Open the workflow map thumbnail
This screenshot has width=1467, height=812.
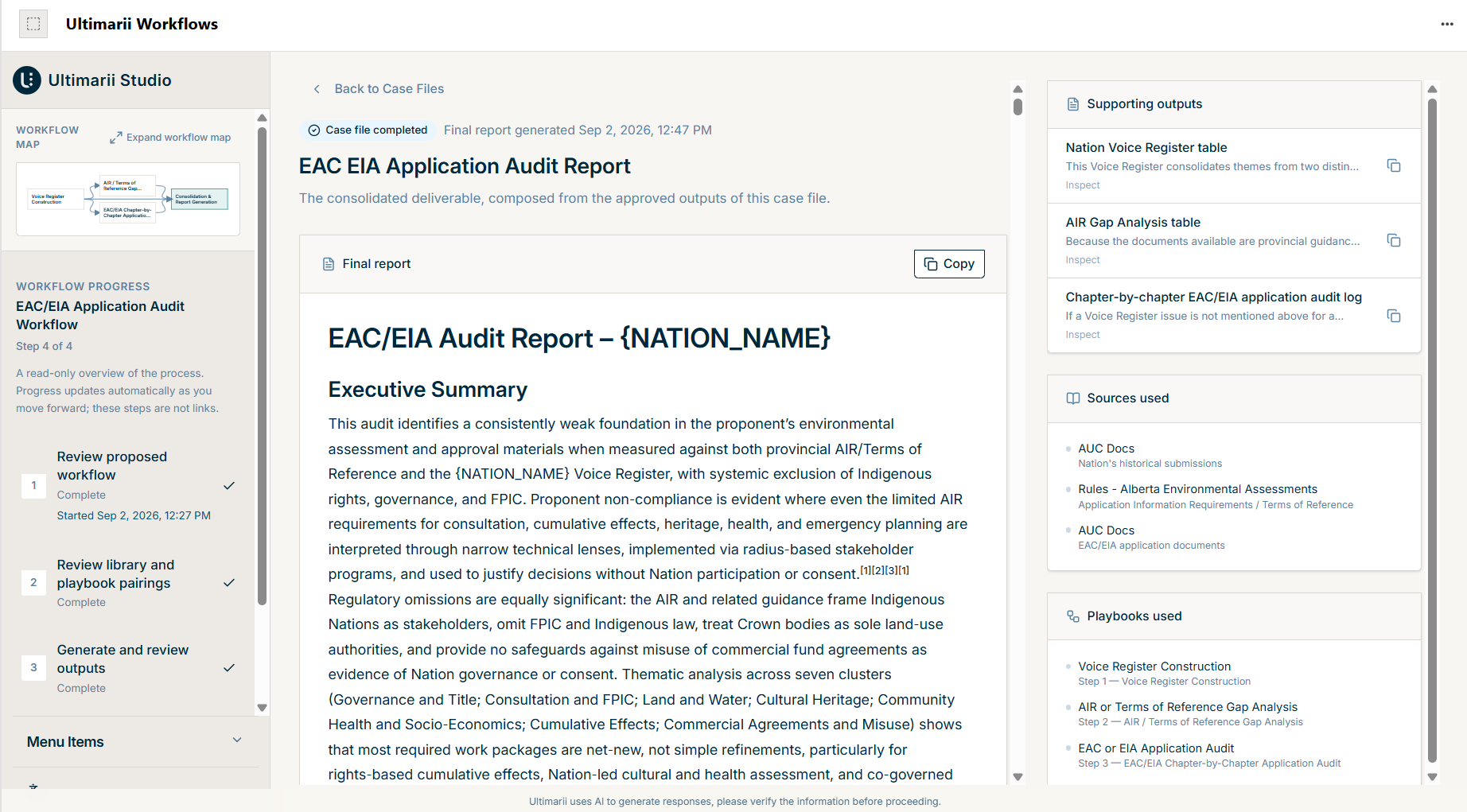point(128,199)
